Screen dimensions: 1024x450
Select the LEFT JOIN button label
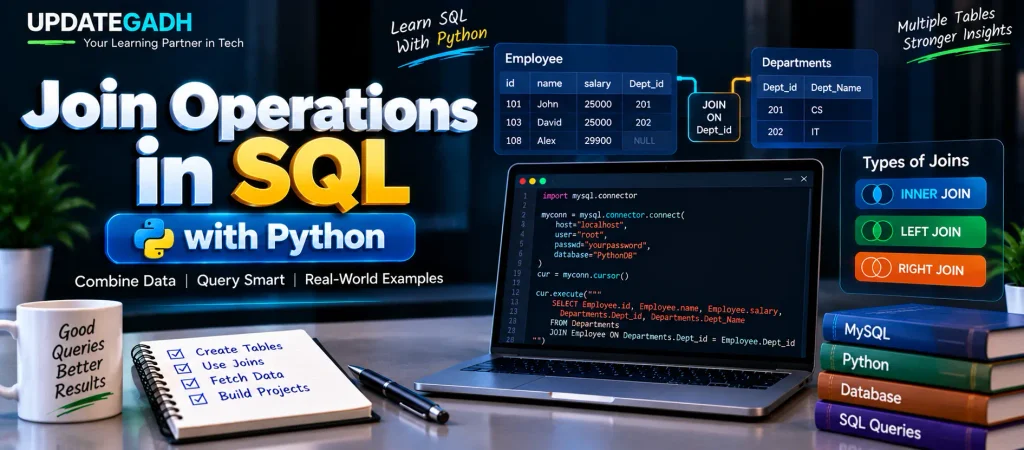point(931,231)
